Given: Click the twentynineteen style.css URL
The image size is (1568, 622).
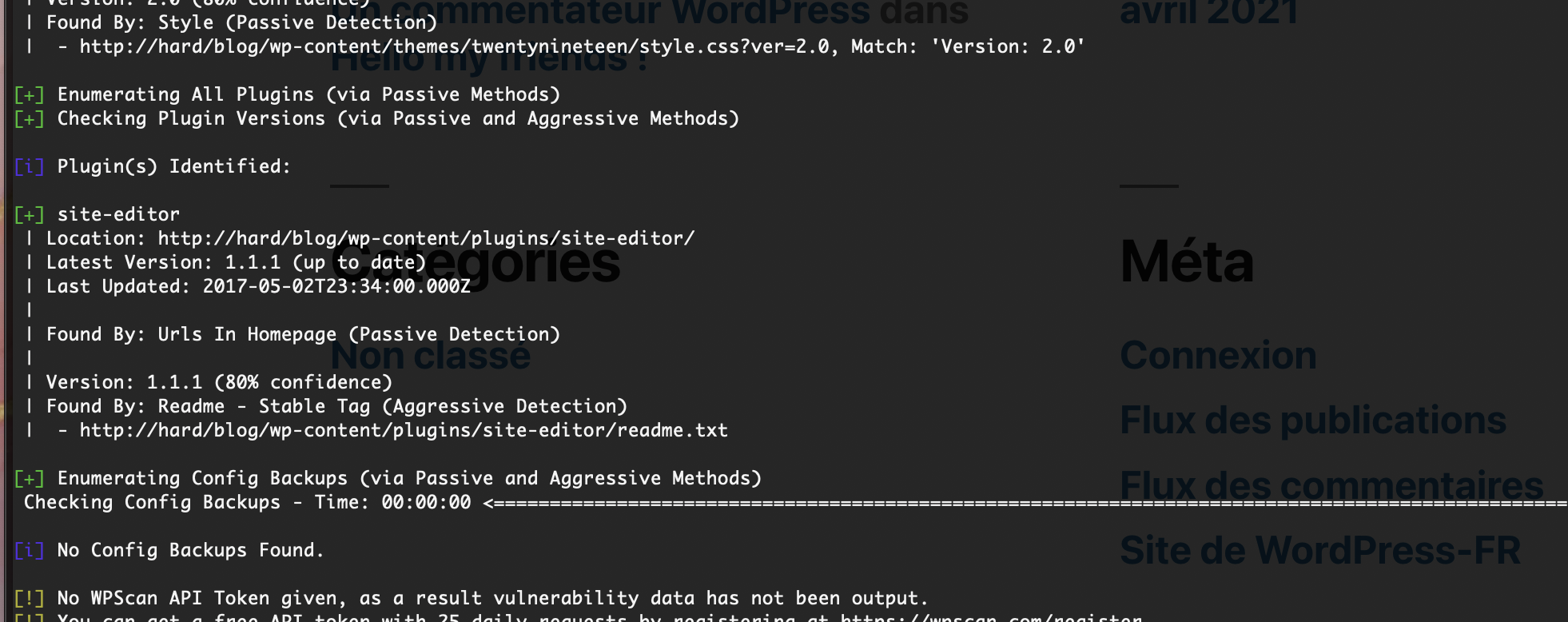Looking at the screenshot, I should click(454, 46).
